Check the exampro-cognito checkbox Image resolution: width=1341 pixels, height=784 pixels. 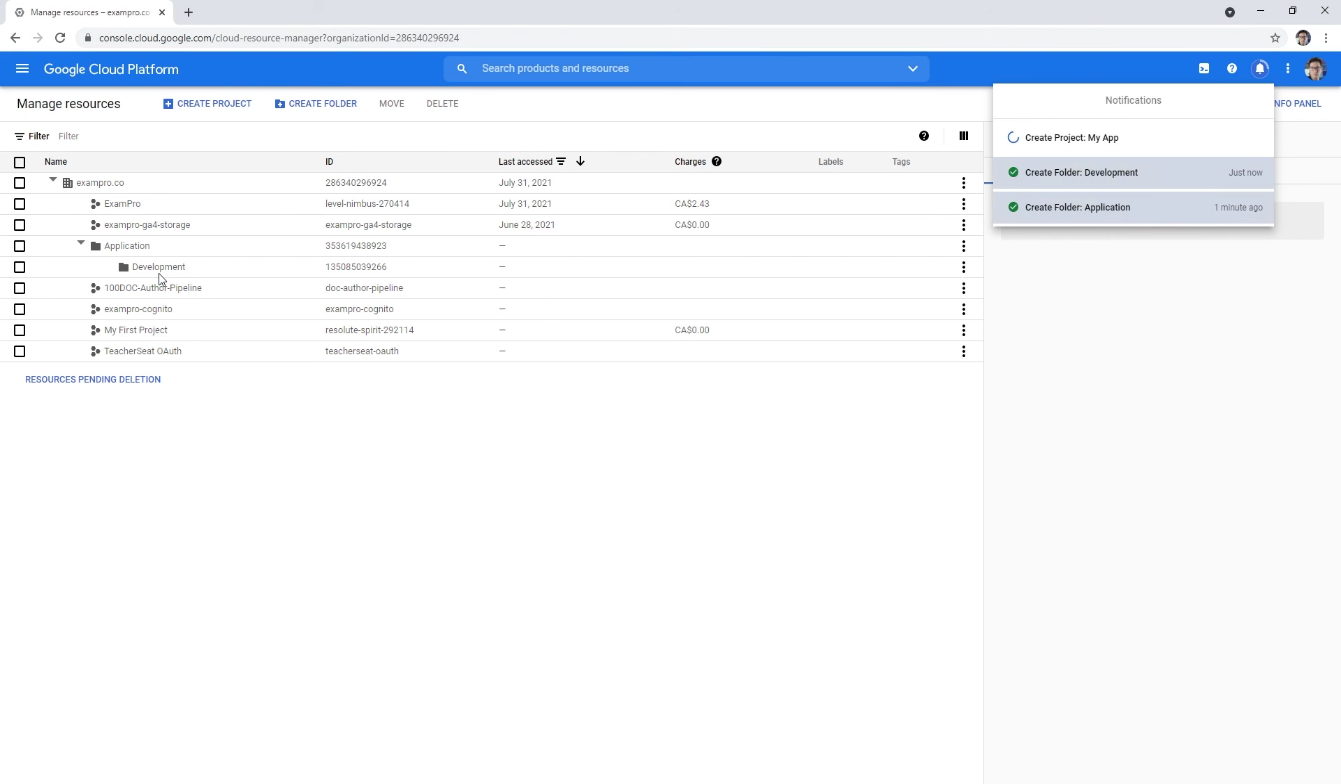coord(19,309)
